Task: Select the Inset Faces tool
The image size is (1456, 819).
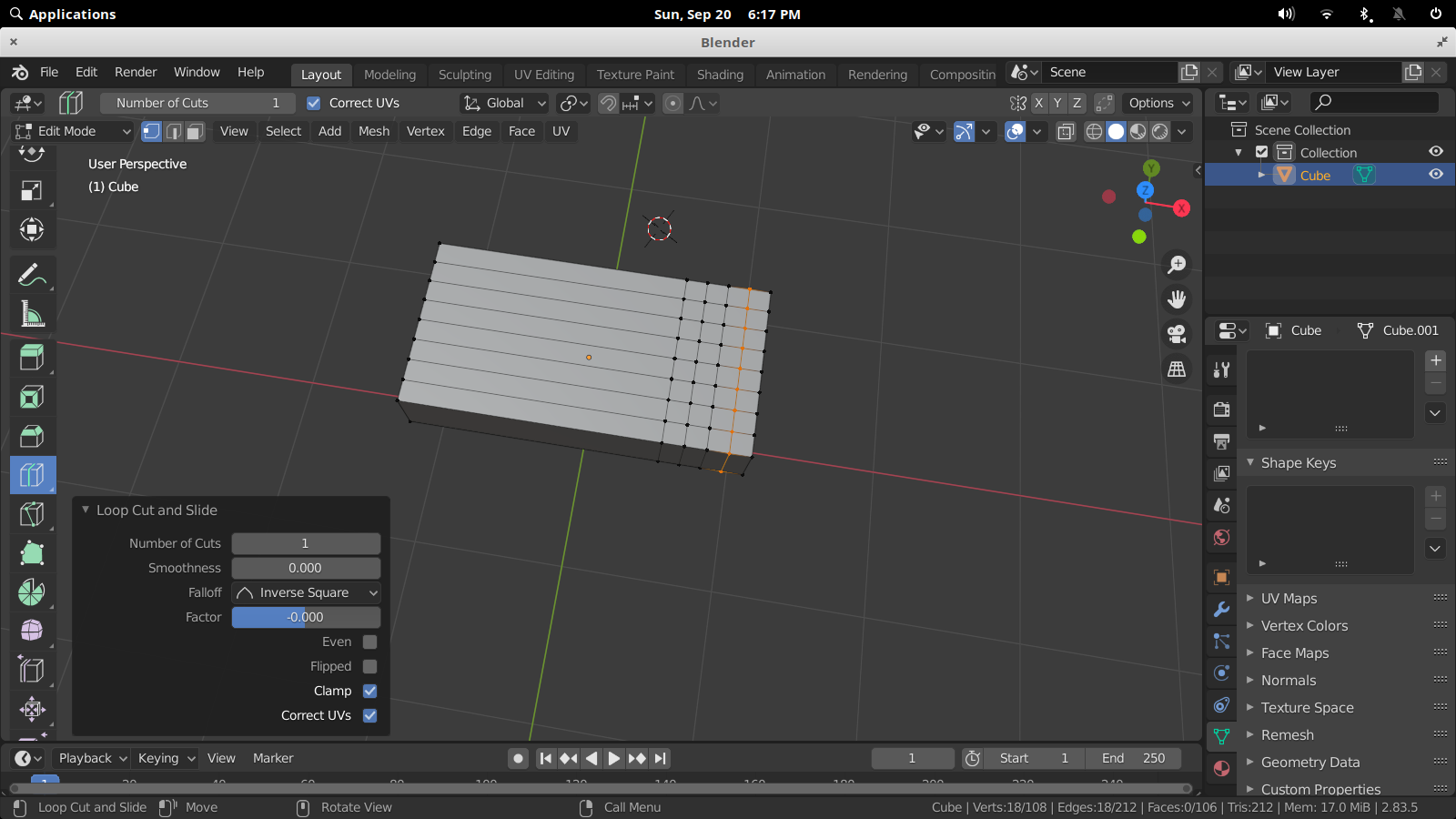Action: click(32, 397)
